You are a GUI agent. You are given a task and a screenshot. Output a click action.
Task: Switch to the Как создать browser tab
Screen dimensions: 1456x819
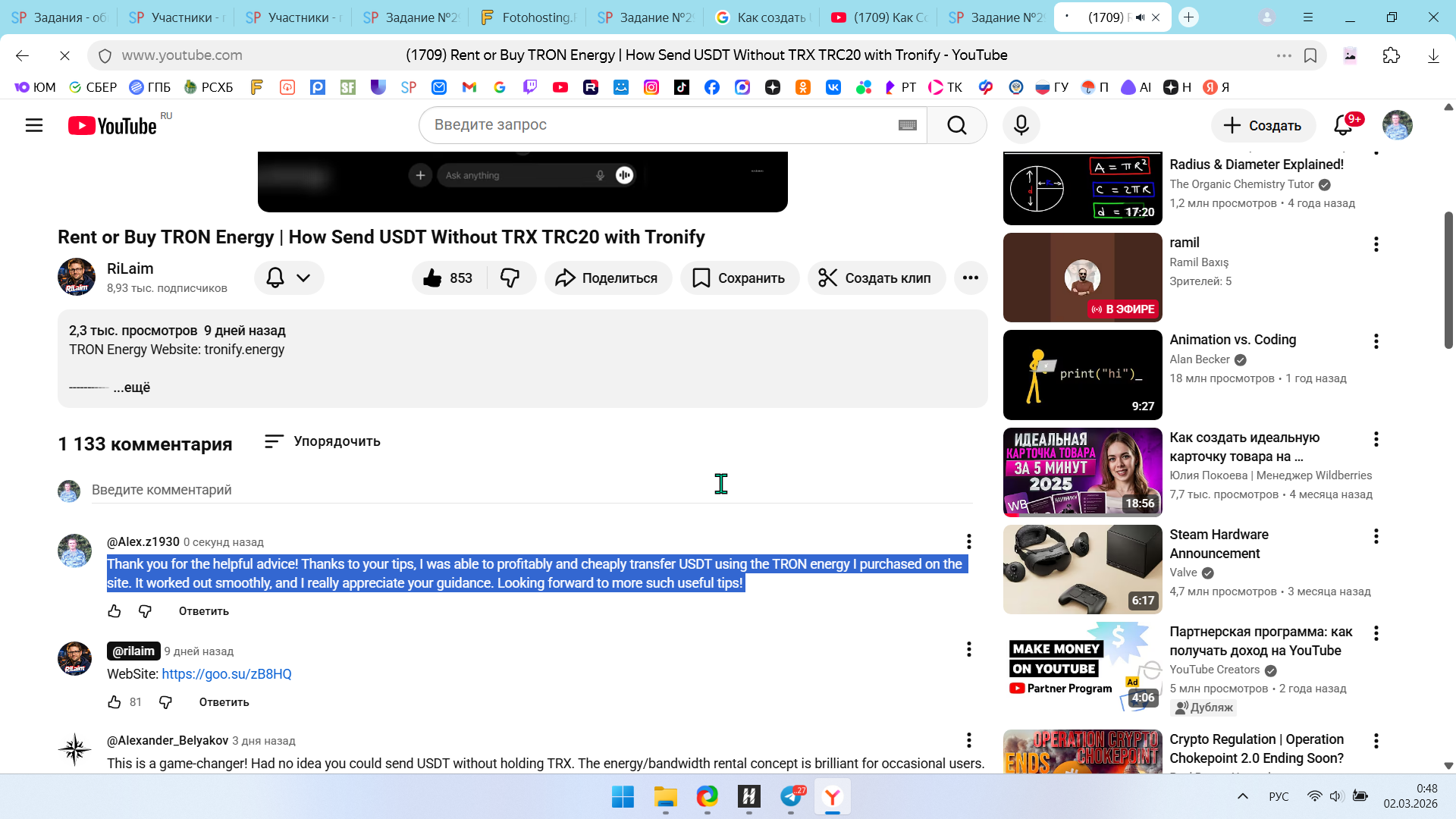point(763,17)
